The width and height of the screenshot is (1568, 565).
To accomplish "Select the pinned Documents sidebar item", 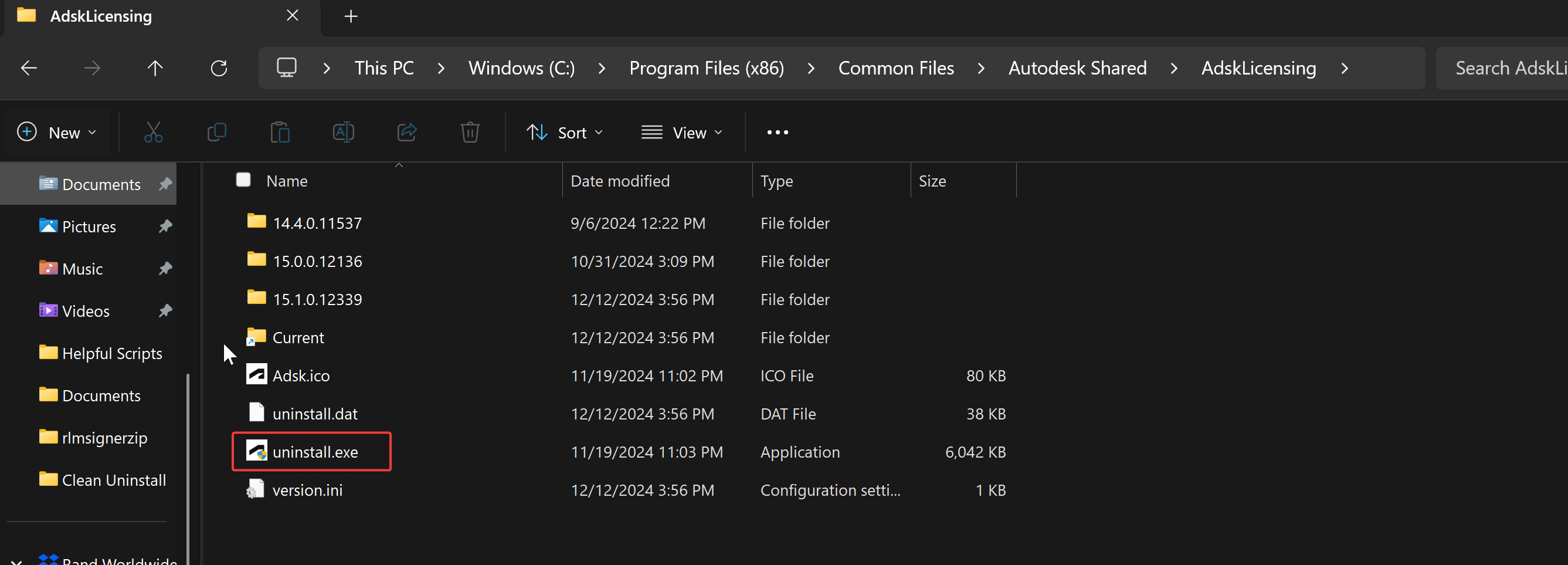I will tap(89, 184).
